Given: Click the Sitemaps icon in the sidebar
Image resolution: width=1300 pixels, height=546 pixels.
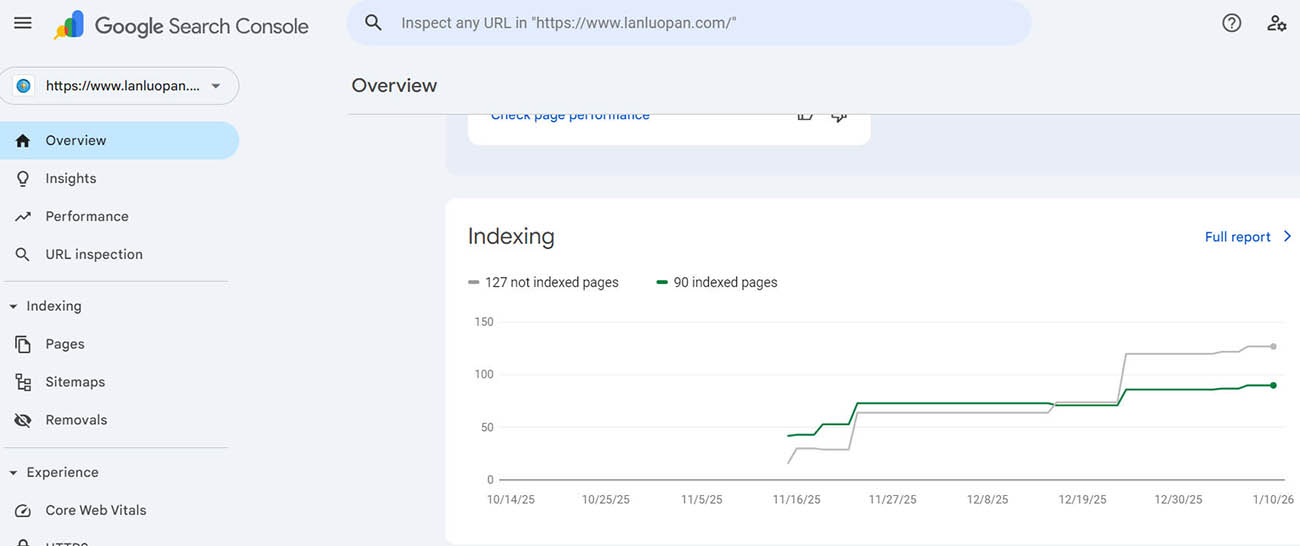Looking at the screenshot, I should (x=23, y=382).
